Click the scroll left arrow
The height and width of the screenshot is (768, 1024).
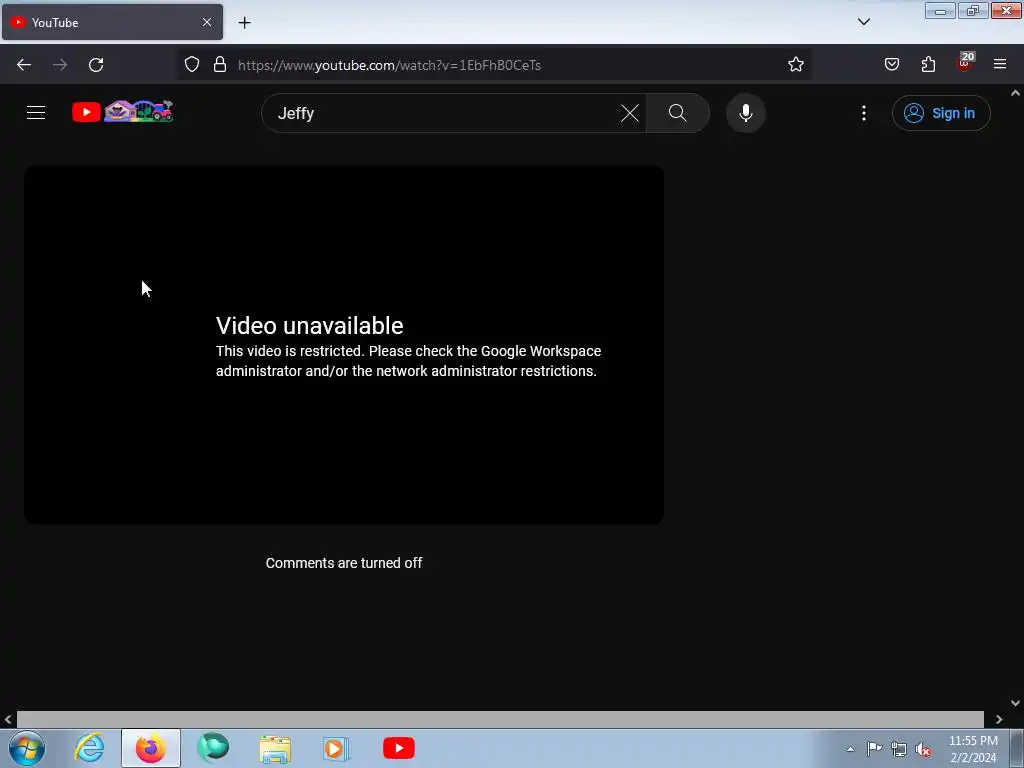(8, 719)
